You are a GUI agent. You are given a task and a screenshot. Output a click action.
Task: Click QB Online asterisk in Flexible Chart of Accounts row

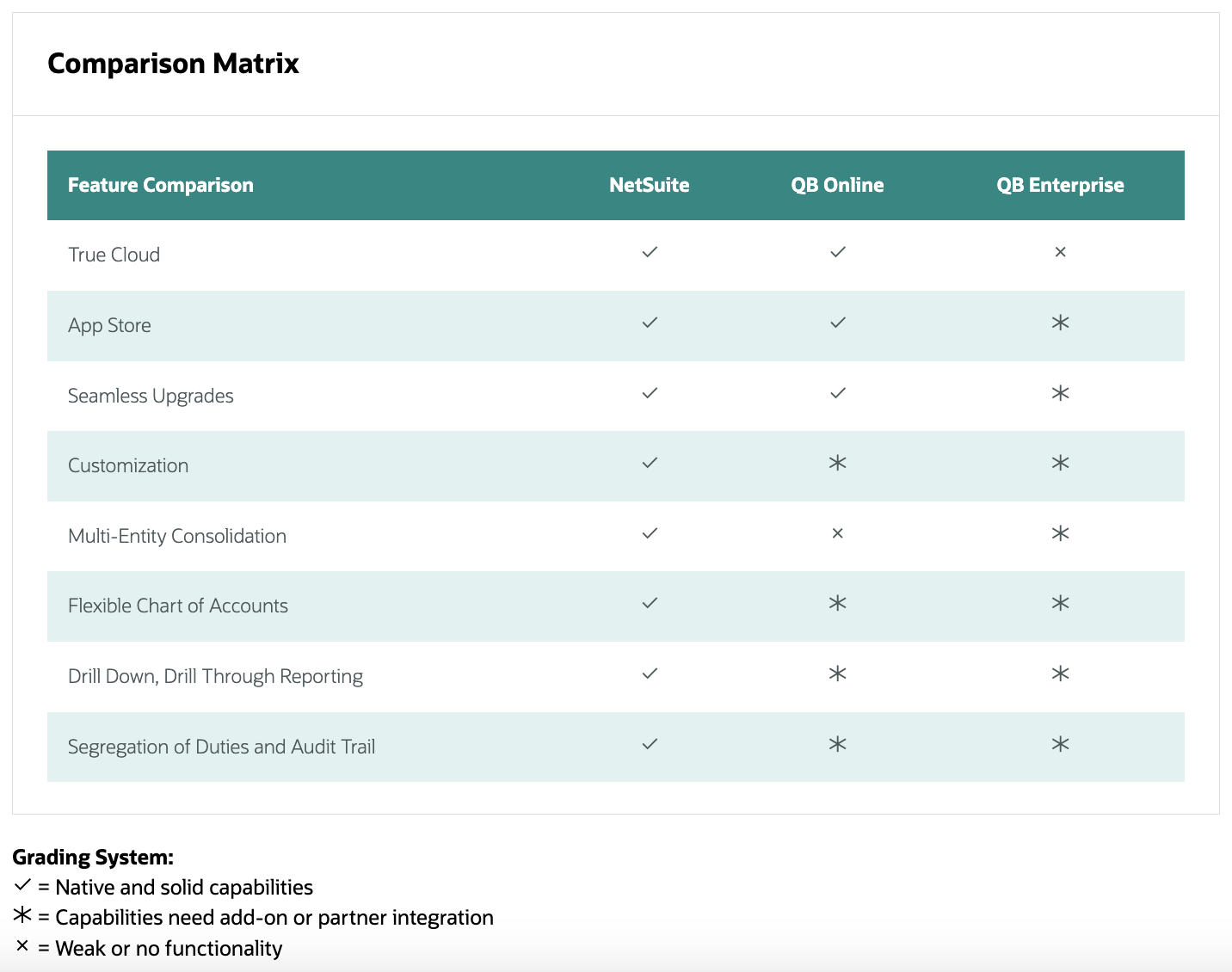point(838,603)
